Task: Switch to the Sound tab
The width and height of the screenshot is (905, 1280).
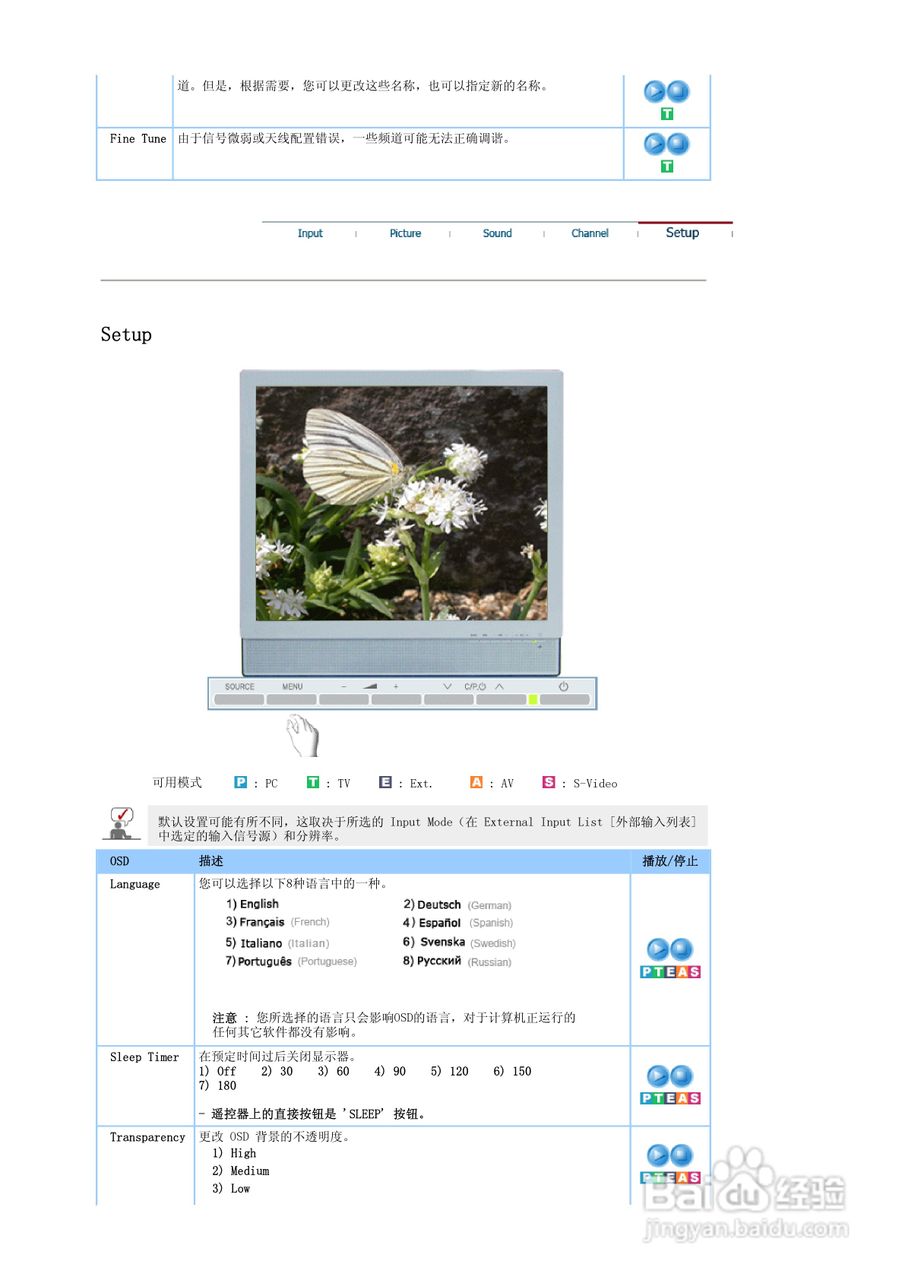Action: coord(497,233)
